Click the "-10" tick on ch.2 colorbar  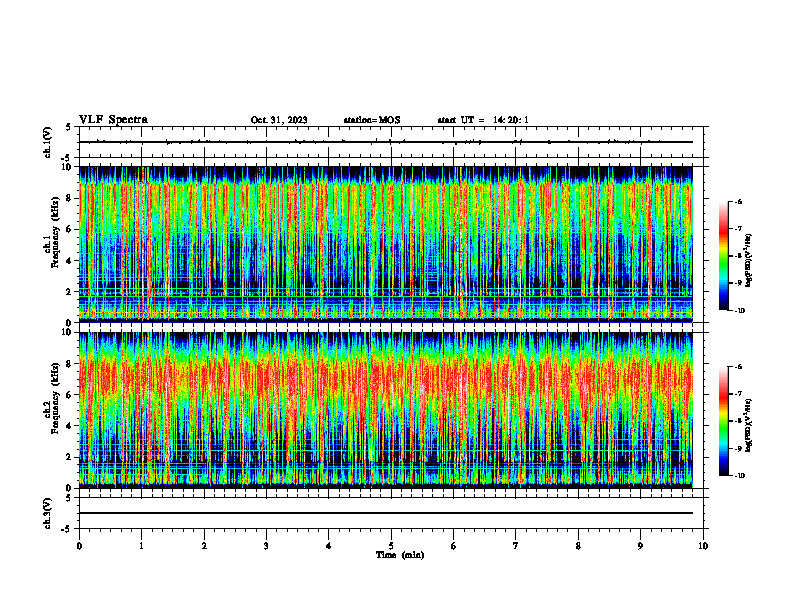tap(739, 476)
